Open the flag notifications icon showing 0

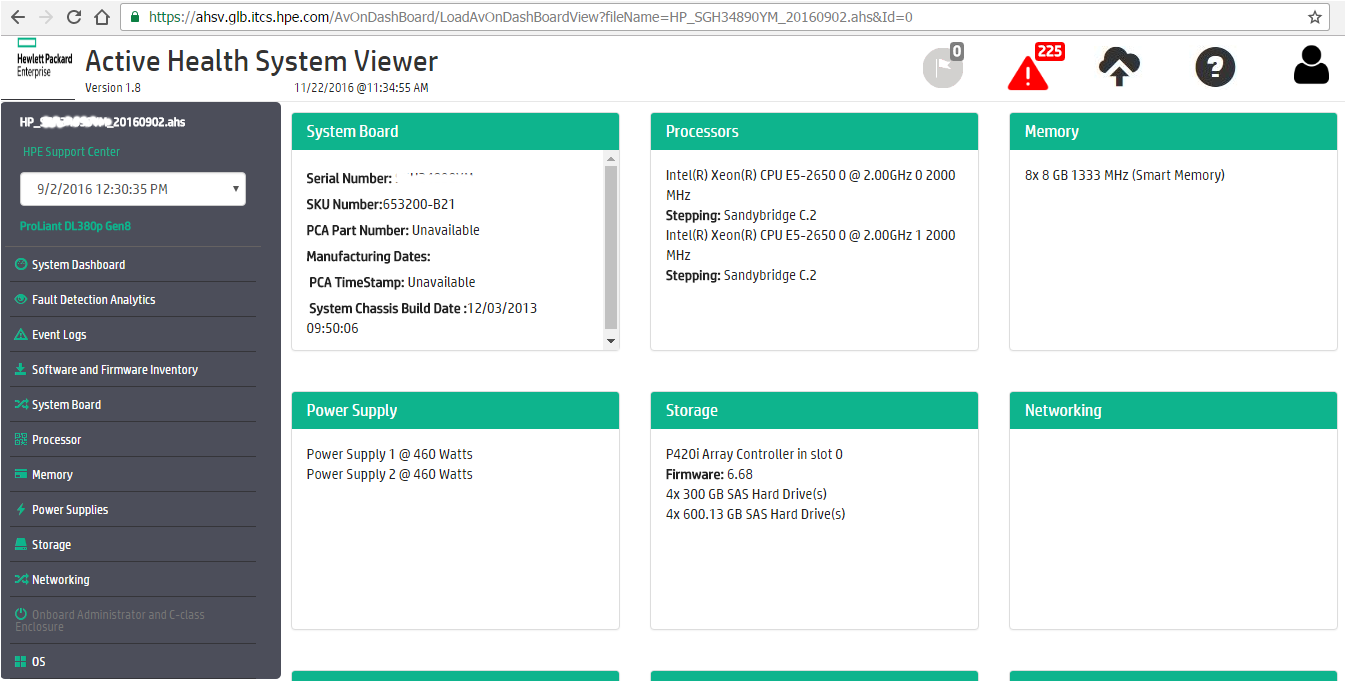[942, 66]
